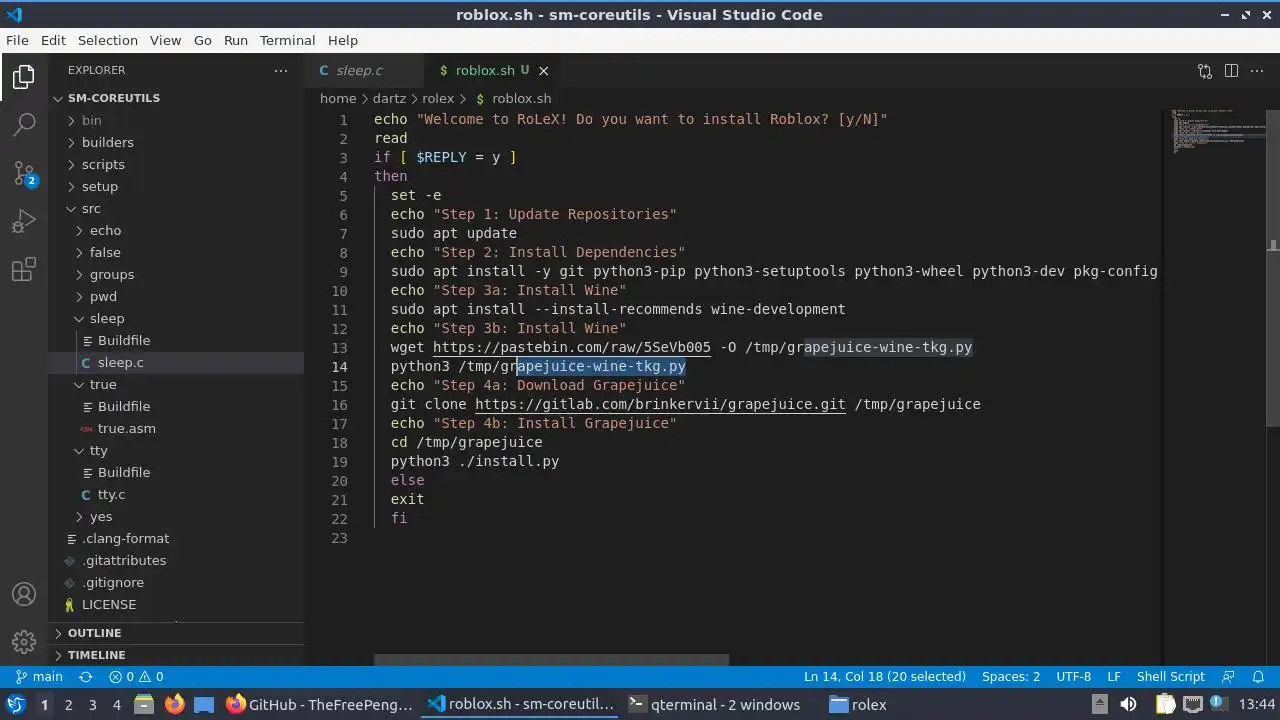Click the show desktop taskbar icon
Viewport: 1280px width, 720px height.
tap(204, 704)
